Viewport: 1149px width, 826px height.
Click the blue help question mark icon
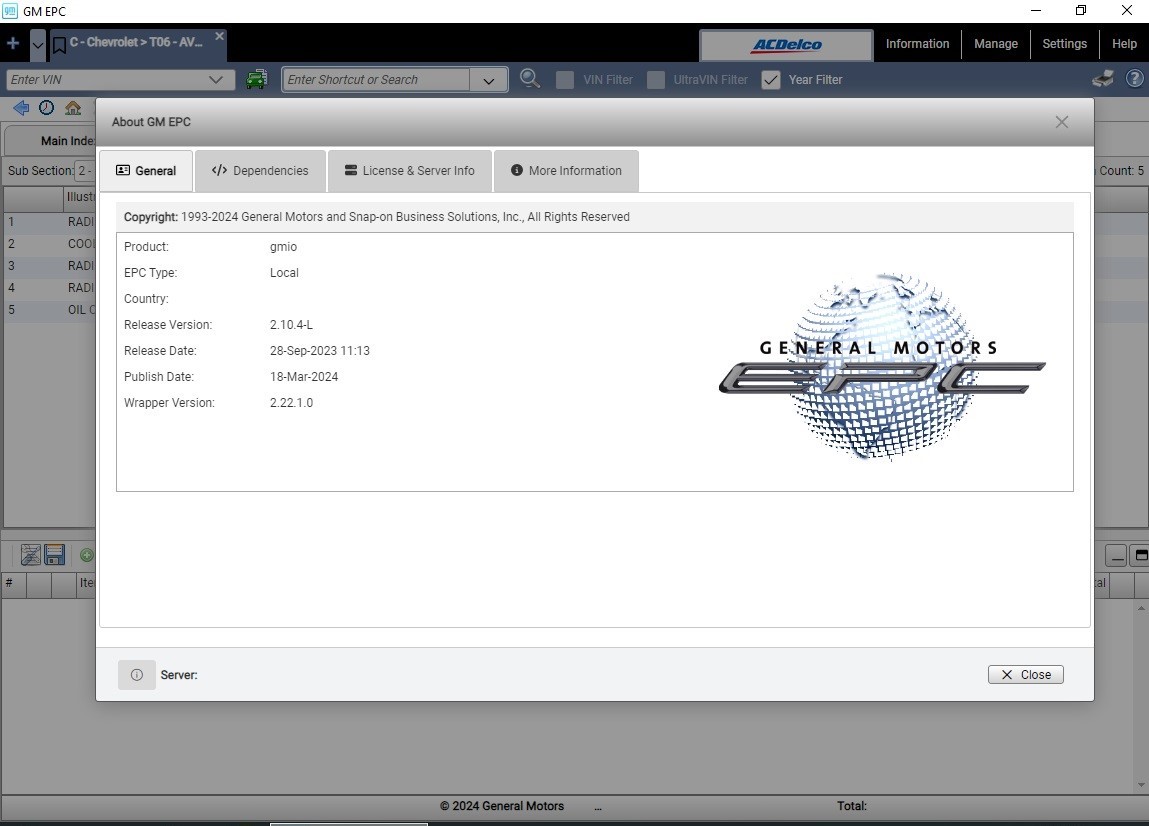(1134, 78)
